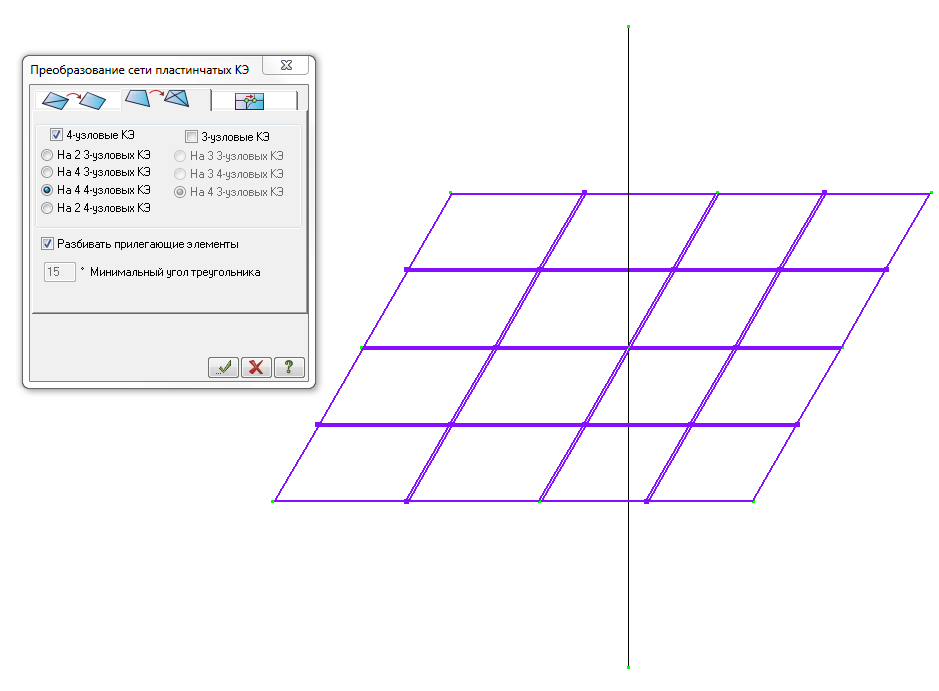Image resolution: width=939 pixels, height=691 pixels.
Task: Open help with the question mark button
Action: [289, 367]
